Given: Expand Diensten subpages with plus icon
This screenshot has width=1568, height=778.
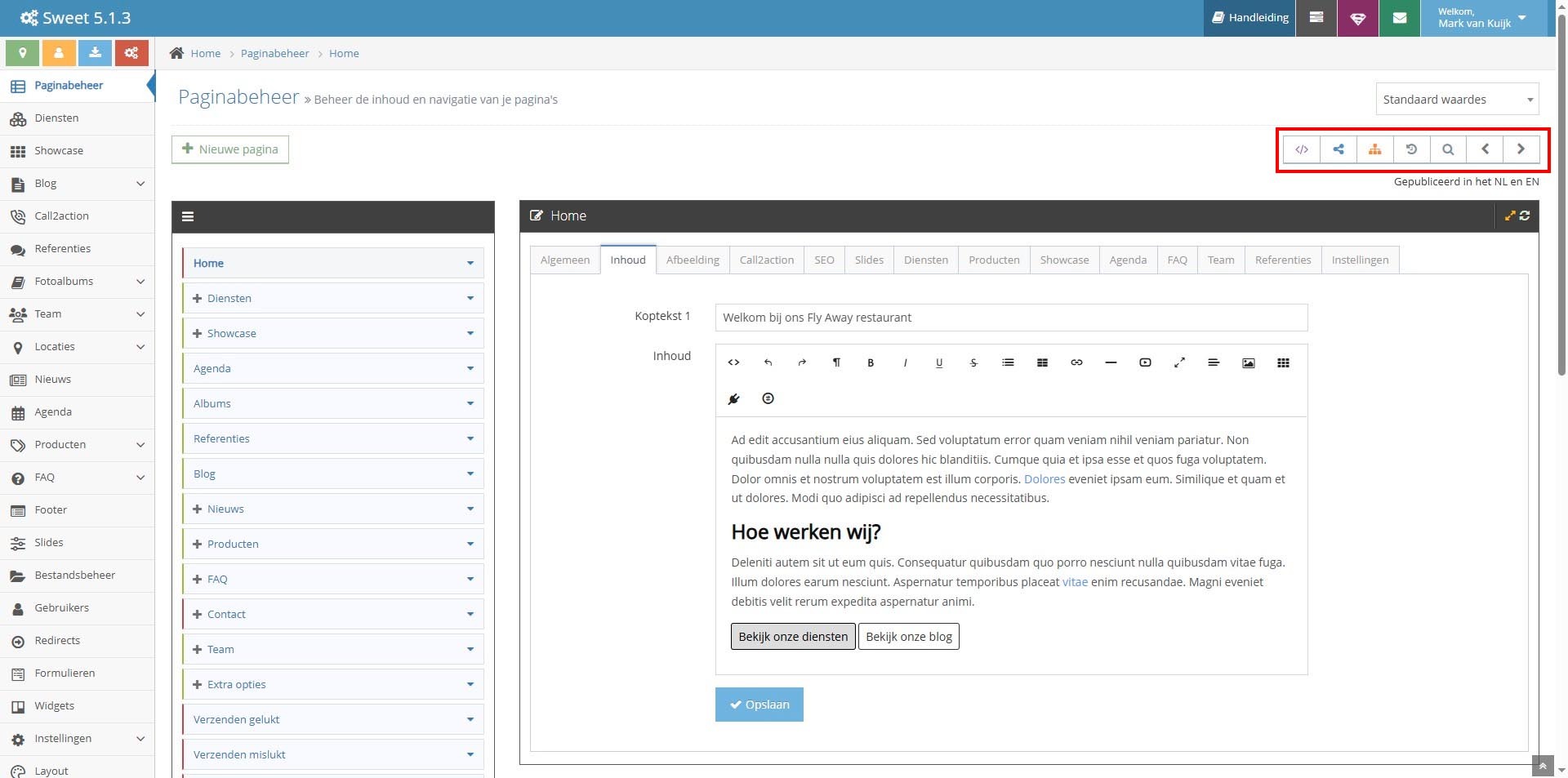Looking at the screenshot, I should pyautogui.click(x=197, y=298).
